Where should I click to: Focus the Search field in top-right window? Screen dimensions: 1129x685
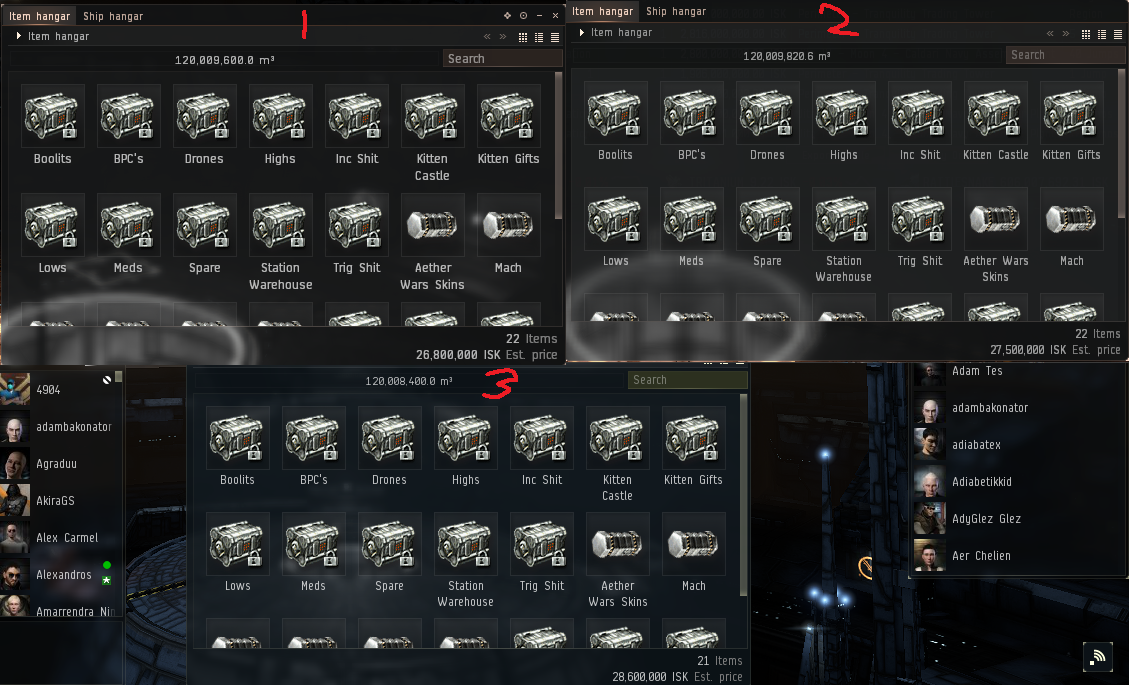pyautogui.click(x=1064, y=55)
